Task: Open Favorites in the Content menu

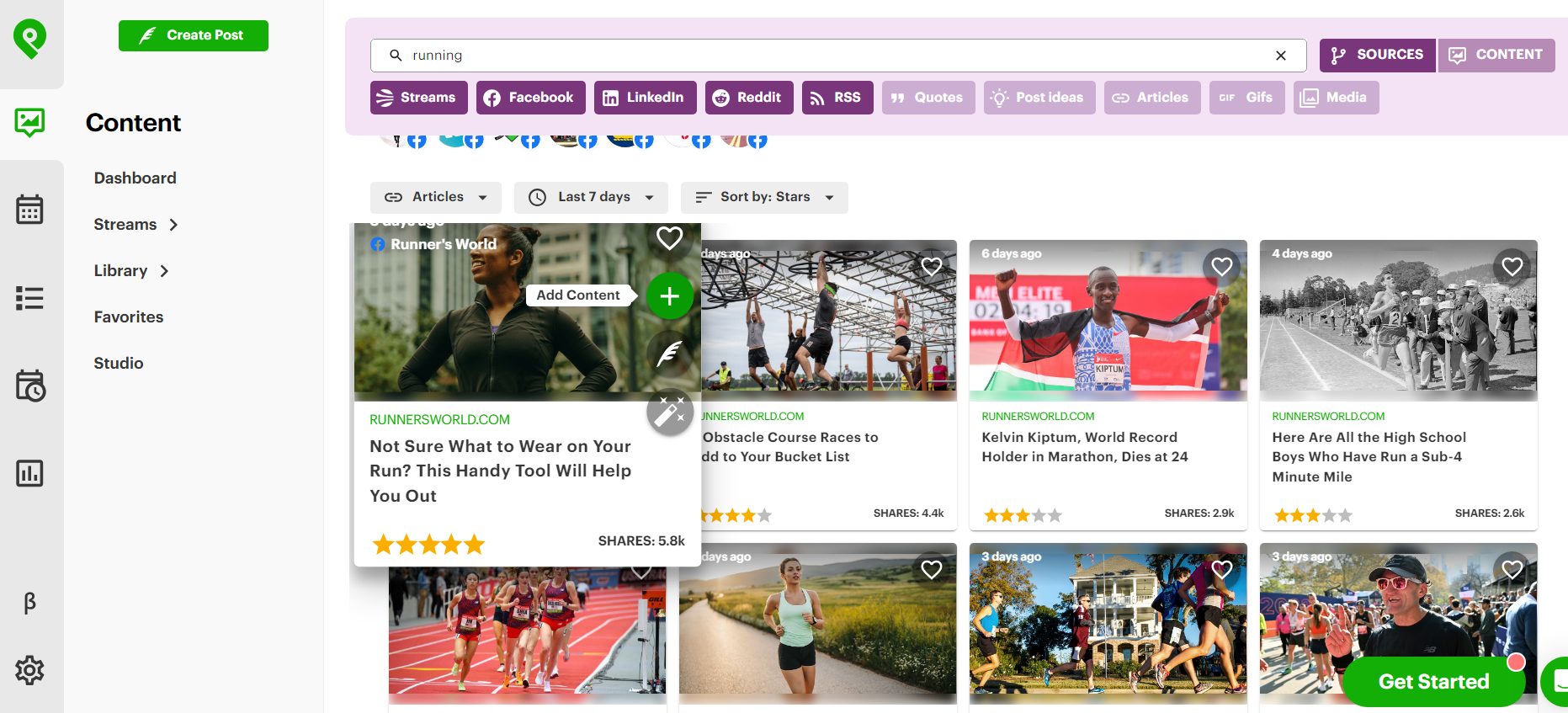Action: point(129,317)
